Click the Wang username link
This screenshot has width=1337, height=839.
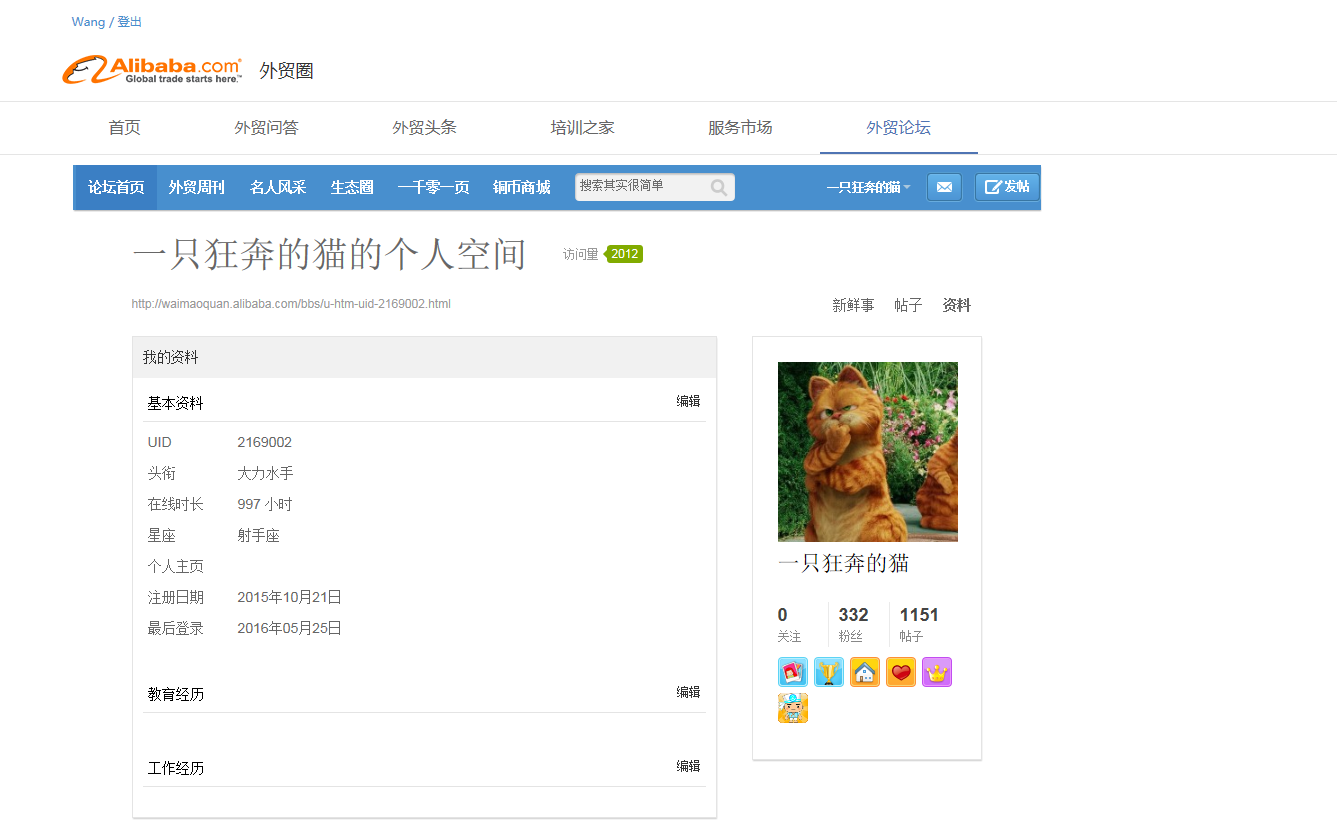[88, 22]
